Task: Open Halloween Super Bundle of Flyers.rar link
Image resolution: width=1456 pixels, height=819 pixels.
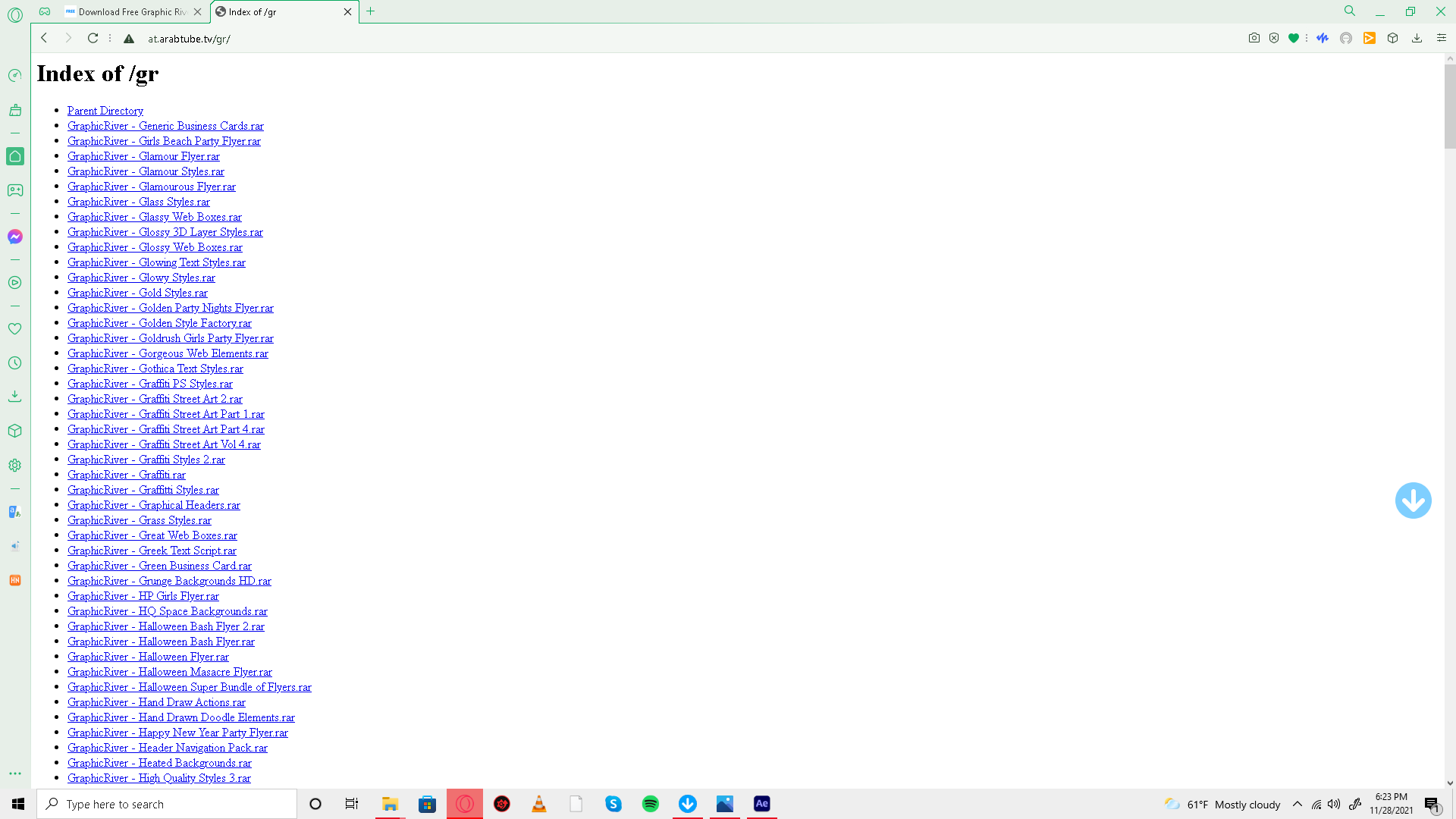Action: pyautogui.click(x=190, y=687)
